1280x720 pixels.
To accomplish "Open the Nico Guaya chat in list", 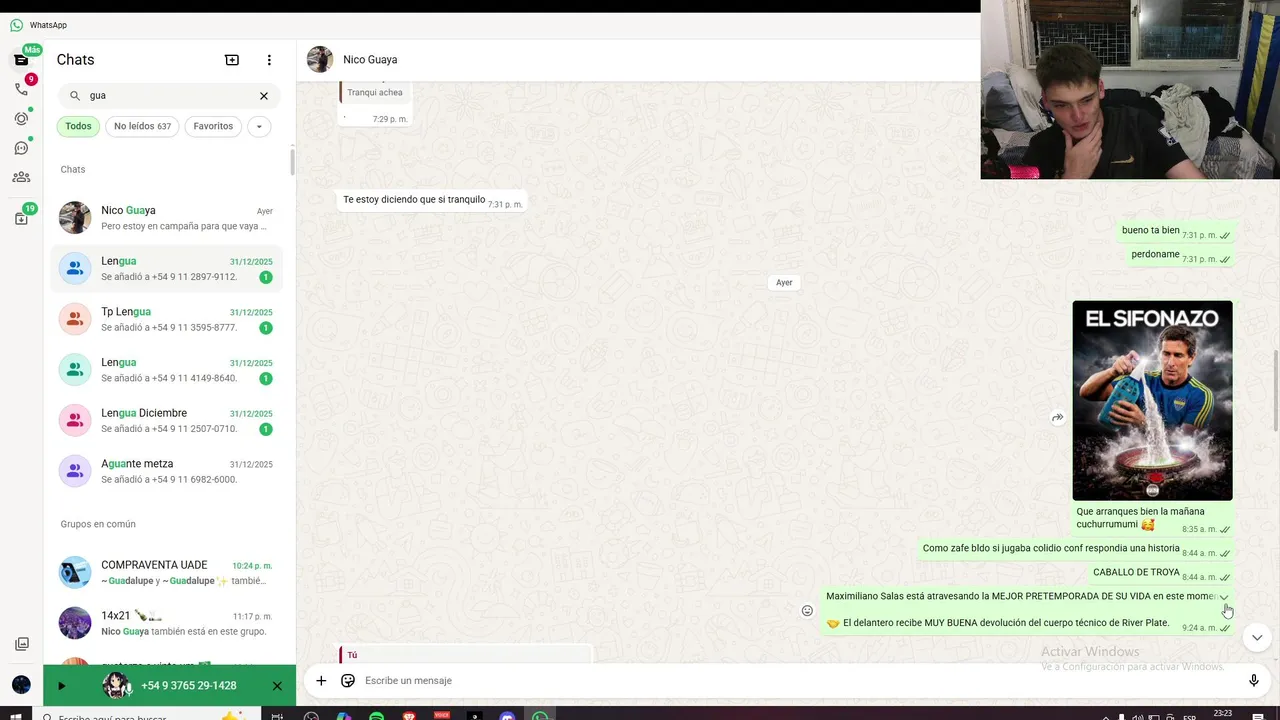I will [x=167, y=218].
